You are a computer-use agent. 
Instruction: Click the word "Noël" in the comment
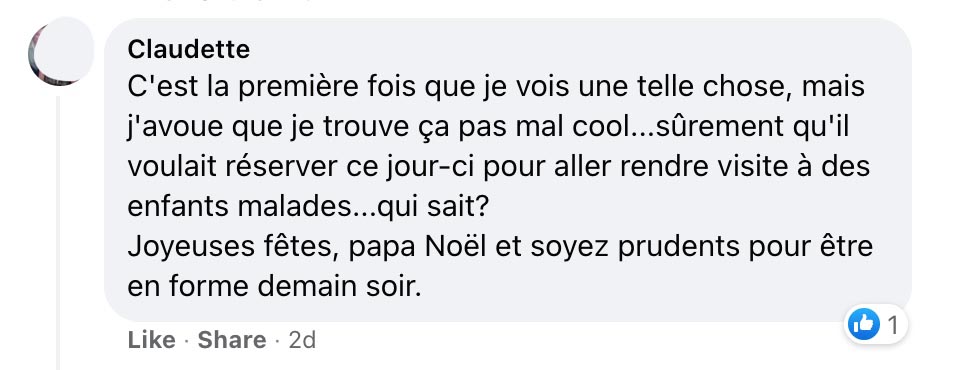tap(456, 247)
